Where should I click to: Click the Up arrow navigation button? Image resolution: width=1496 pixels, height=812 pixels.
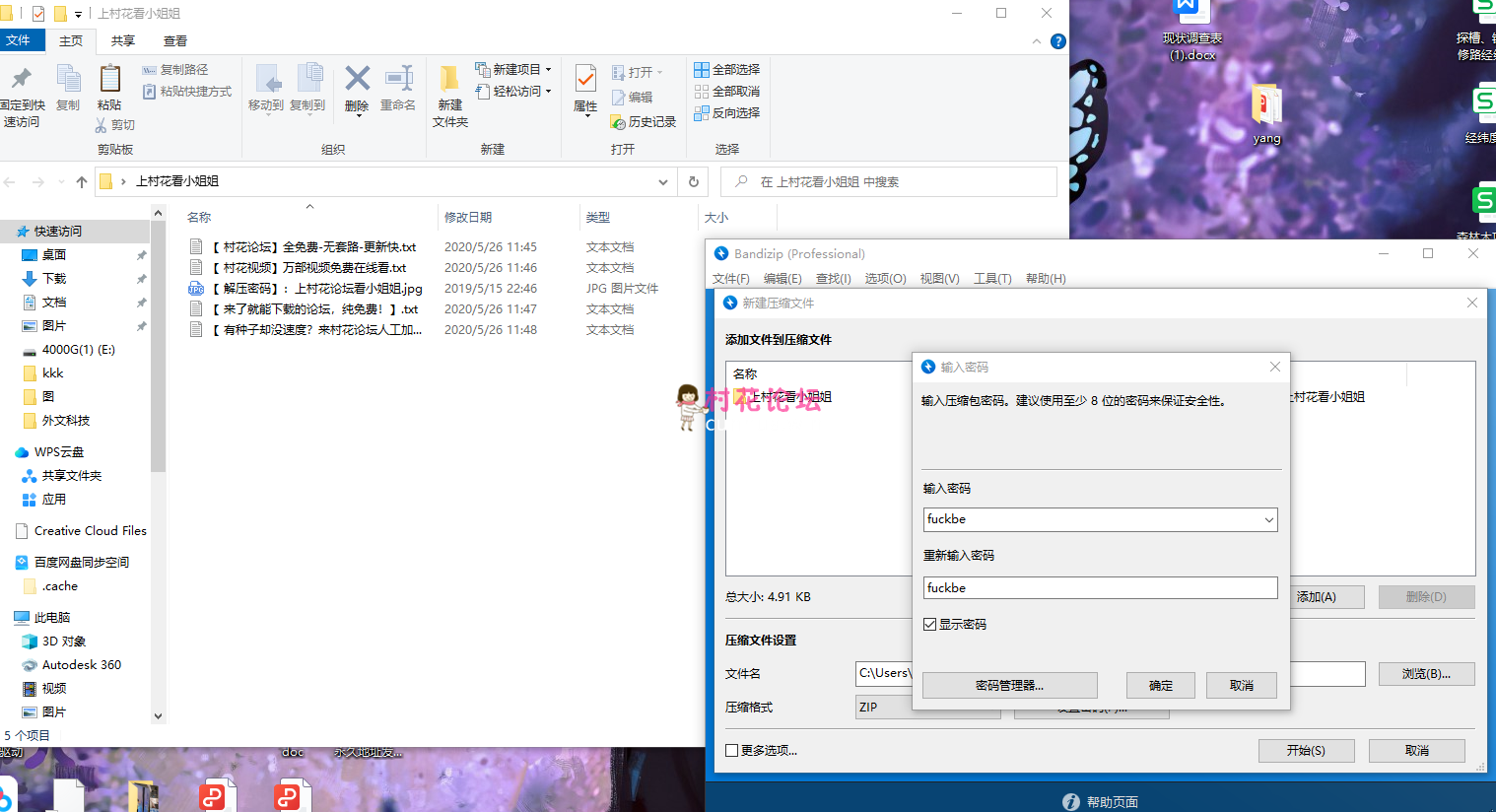(82, 182)
